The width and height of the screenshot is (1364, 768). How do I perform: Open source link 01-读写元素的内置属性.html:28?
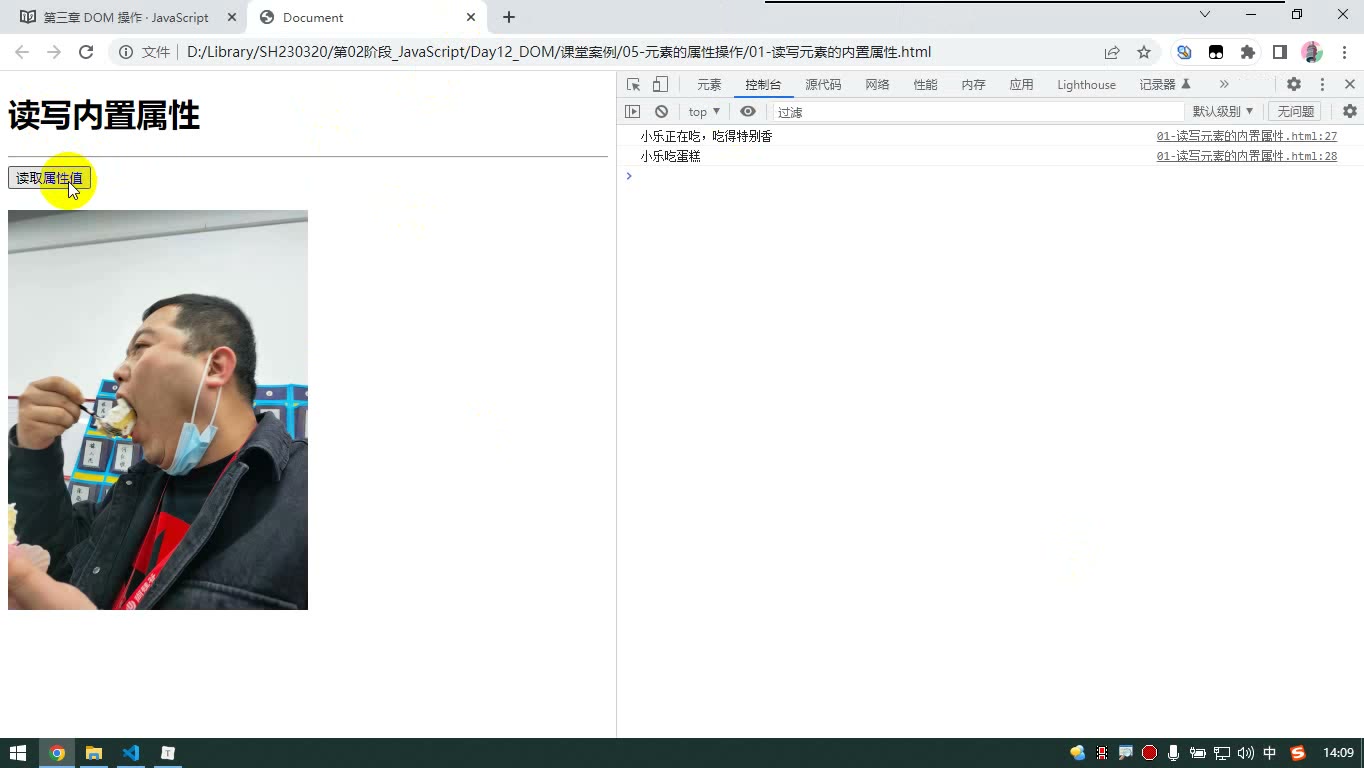pyautogui.click(x=1247, y=156)
